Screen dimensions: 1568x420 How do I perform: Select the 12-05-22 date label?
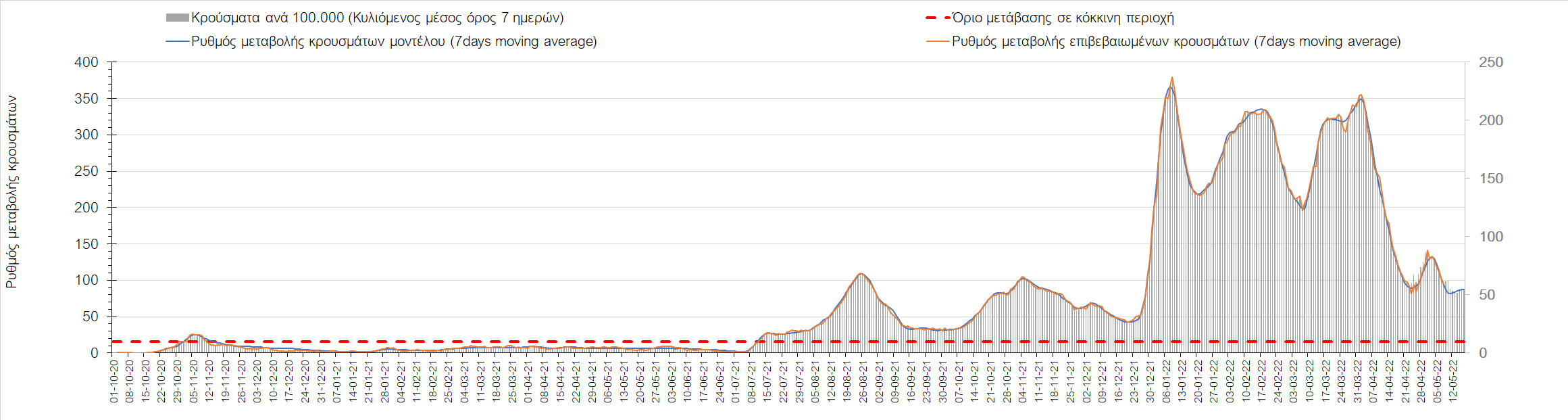(1454, 381)
